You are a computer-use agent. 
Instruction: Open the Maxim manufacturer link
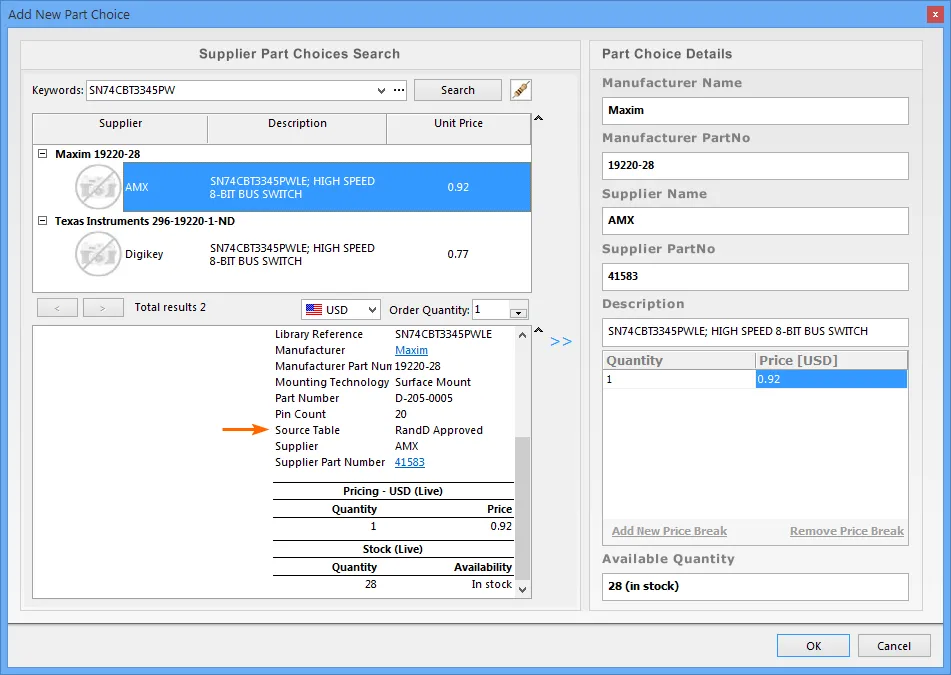(x=411, y=350)
